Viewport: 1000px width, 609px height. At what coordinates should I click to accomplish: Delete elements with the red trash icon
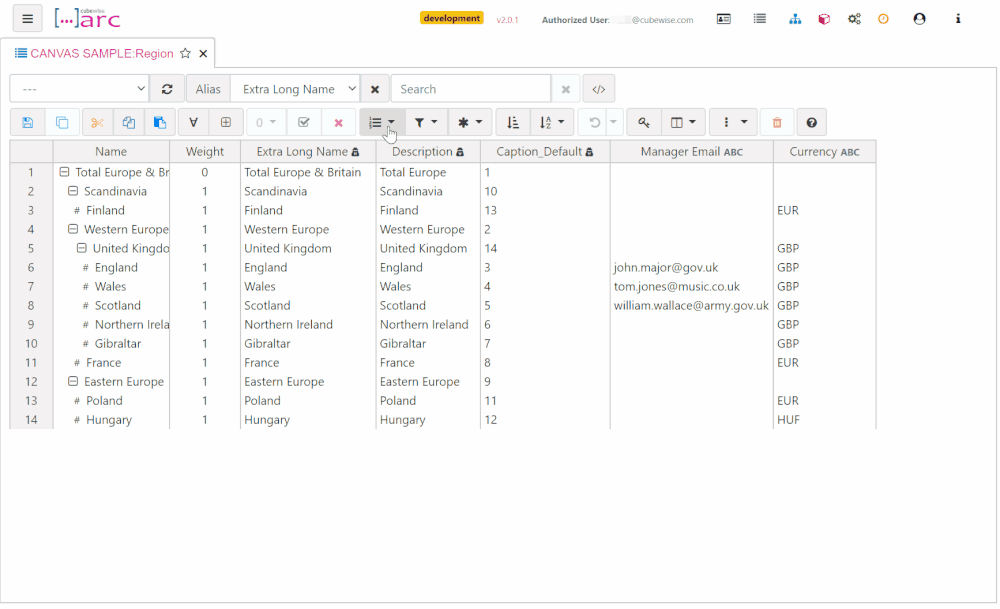777,121
